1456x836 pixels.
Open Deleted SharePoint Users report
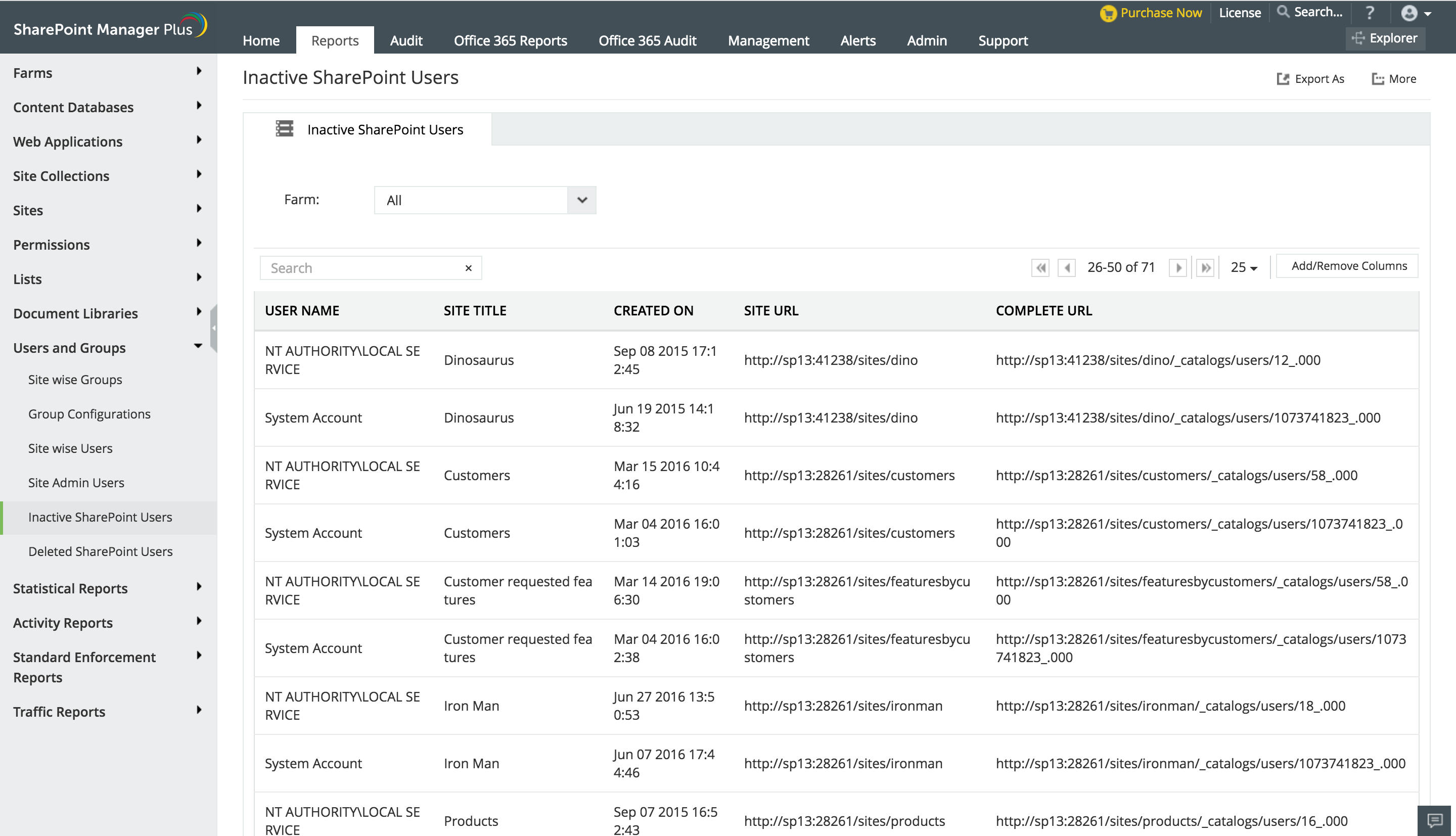101,551
